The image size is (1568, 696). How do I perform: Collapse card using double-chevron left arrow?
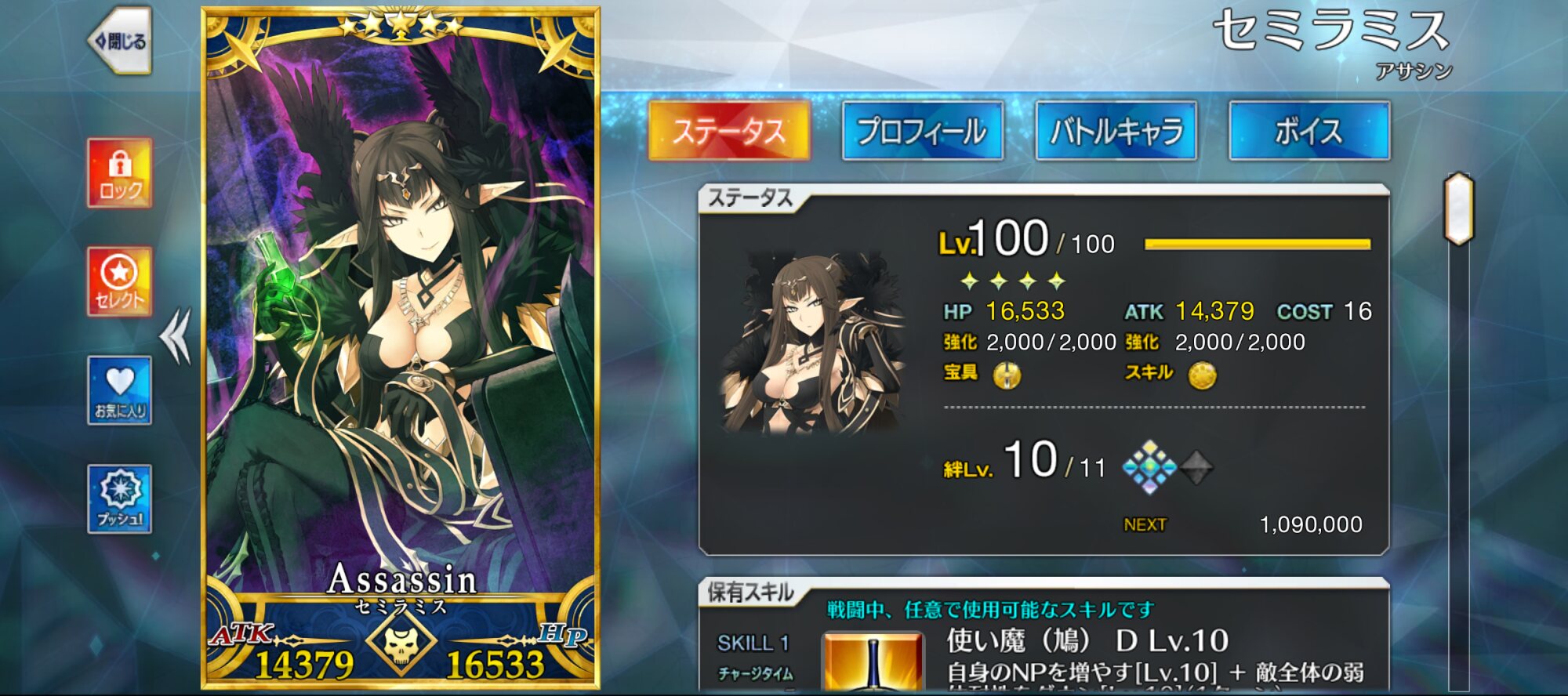pos(175,337)
